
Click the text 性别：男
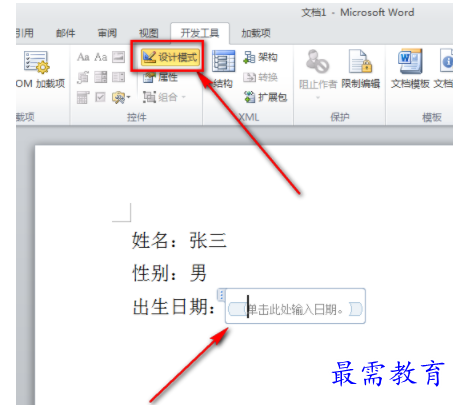(169, 273)
